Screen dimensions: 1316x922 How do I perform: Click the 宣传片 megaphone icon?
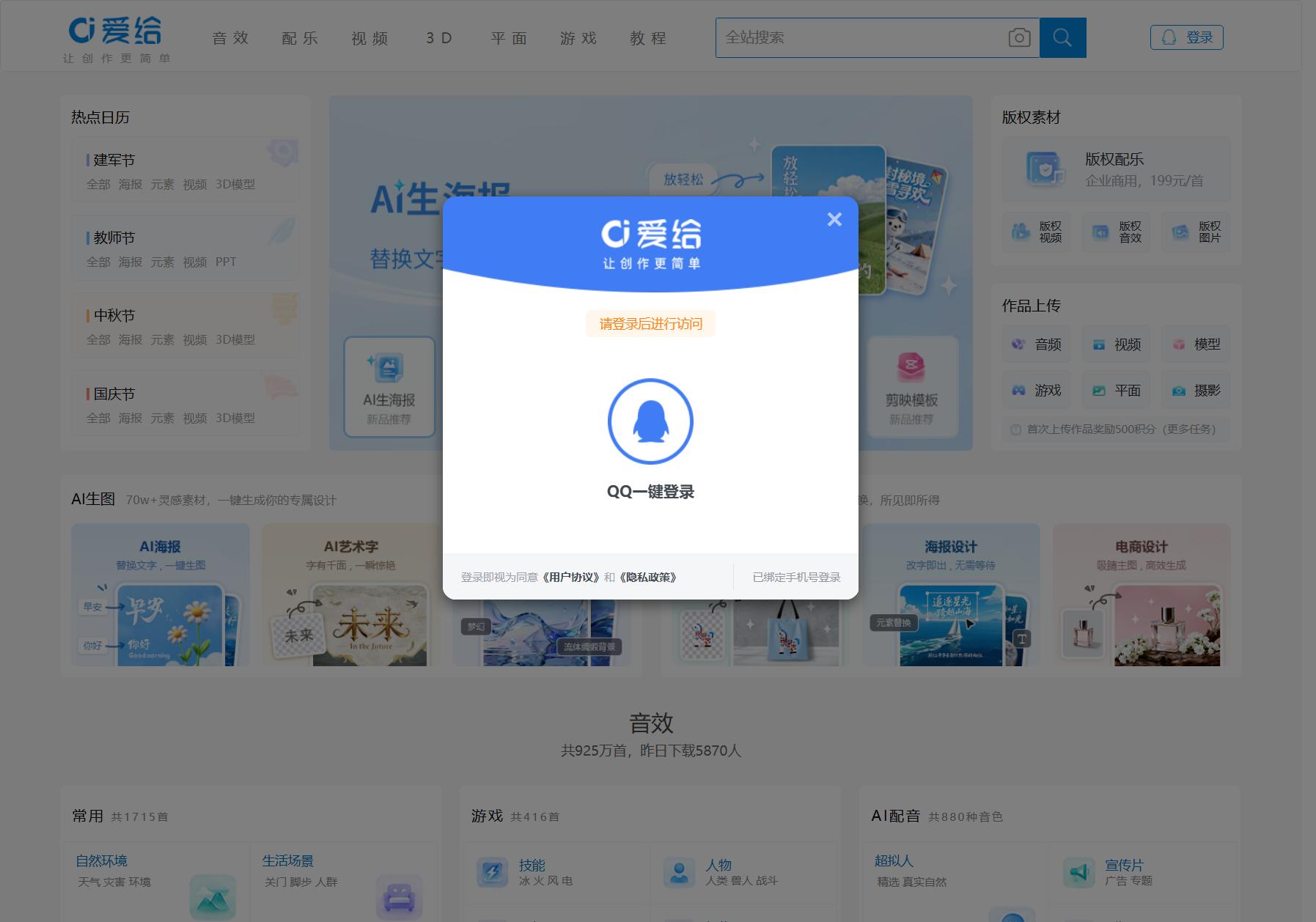(x=1078, y=872)
